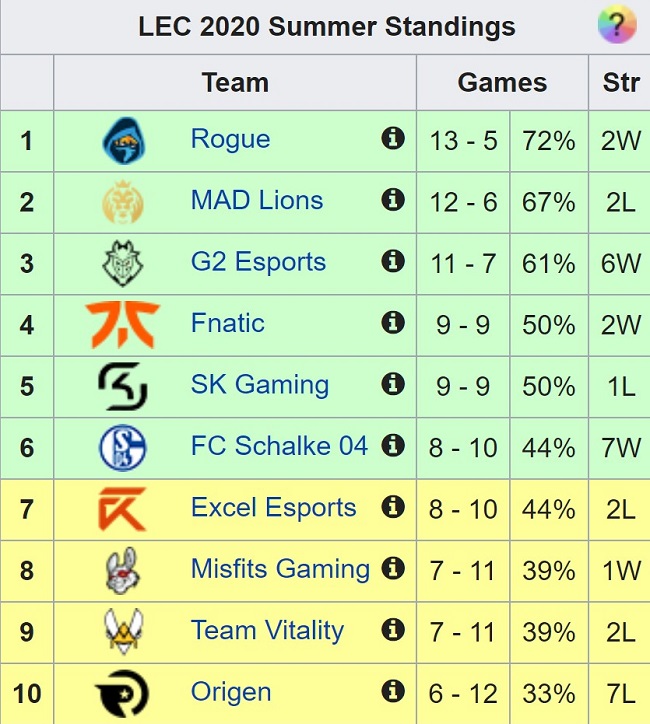Screen dimensions: 650x724
Task: Click the SK Gaming logo
Action: 123,386
